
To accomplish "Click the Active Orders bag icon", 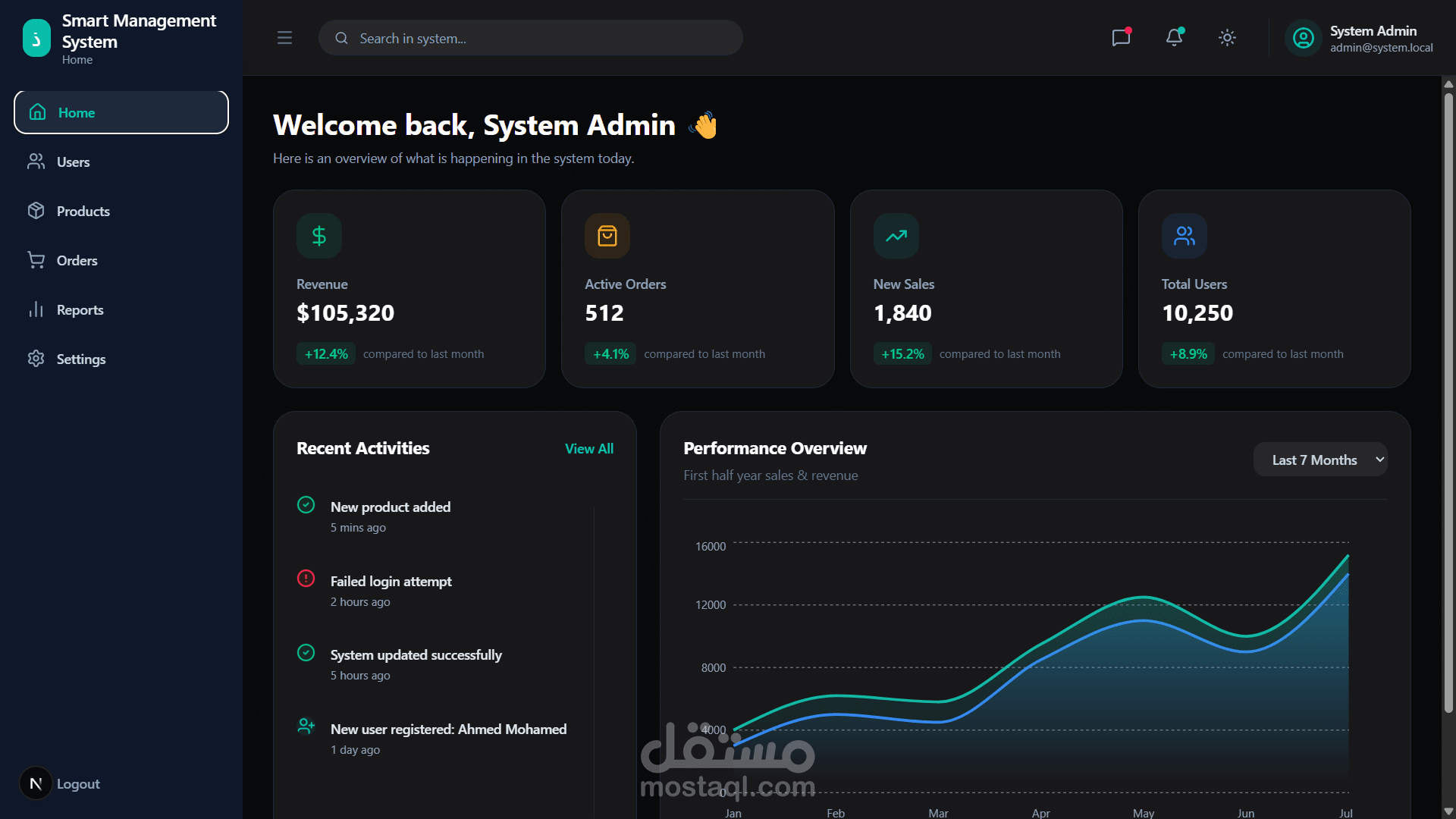I will click(607, 236).
